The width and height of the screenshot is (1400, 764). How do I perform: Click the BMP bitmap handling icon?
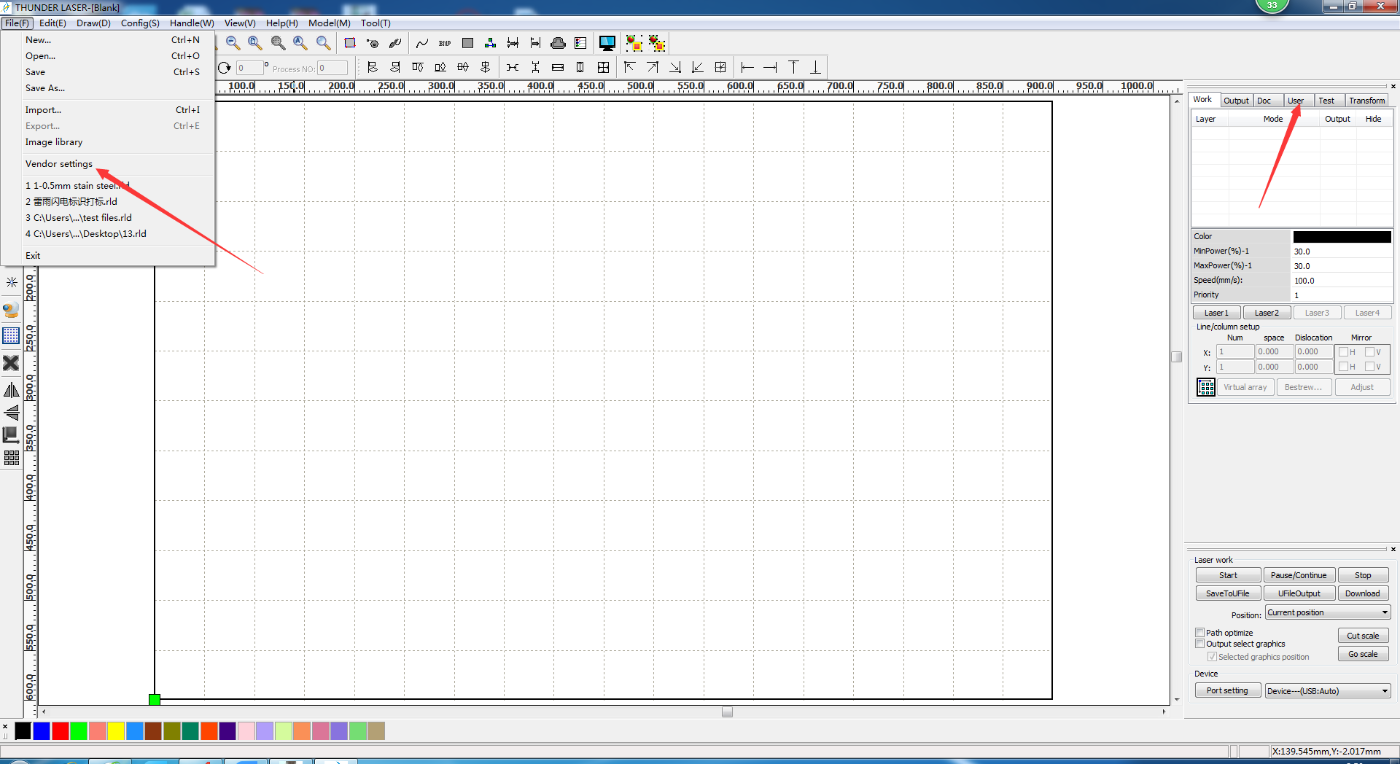(444, 43)
